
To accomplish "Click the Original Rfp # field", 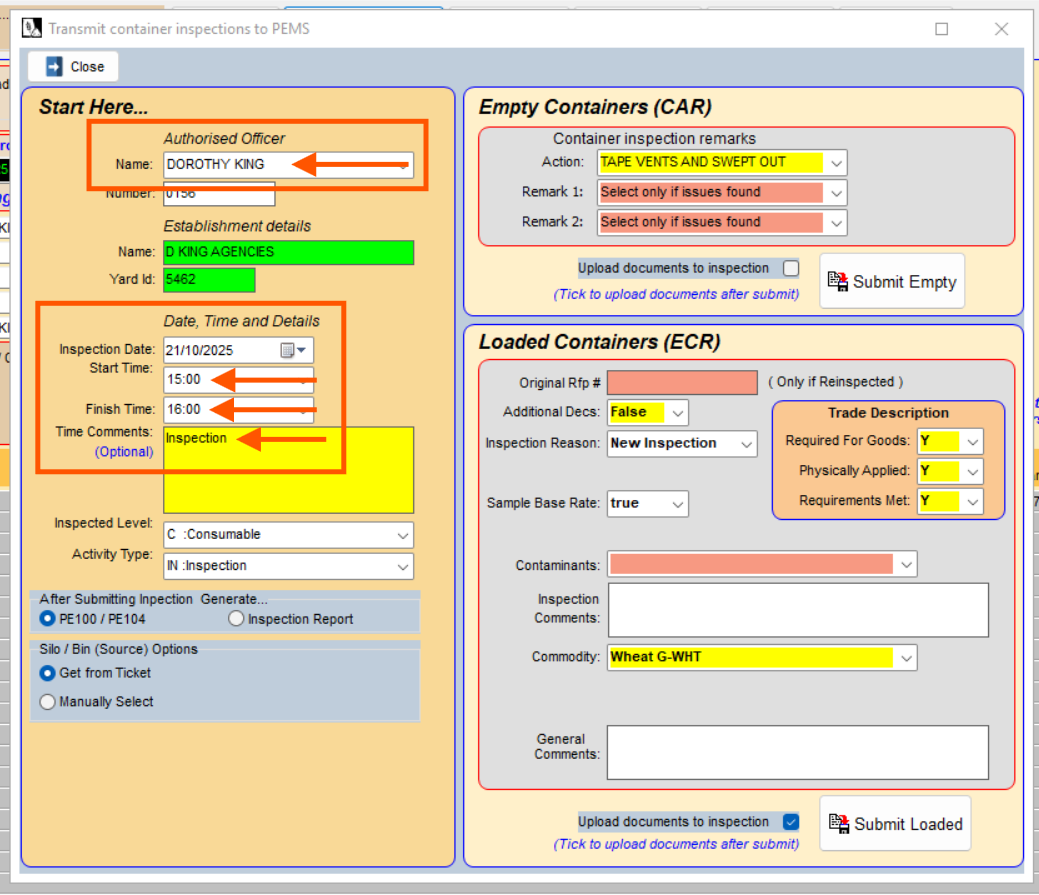I will point(682,383).
